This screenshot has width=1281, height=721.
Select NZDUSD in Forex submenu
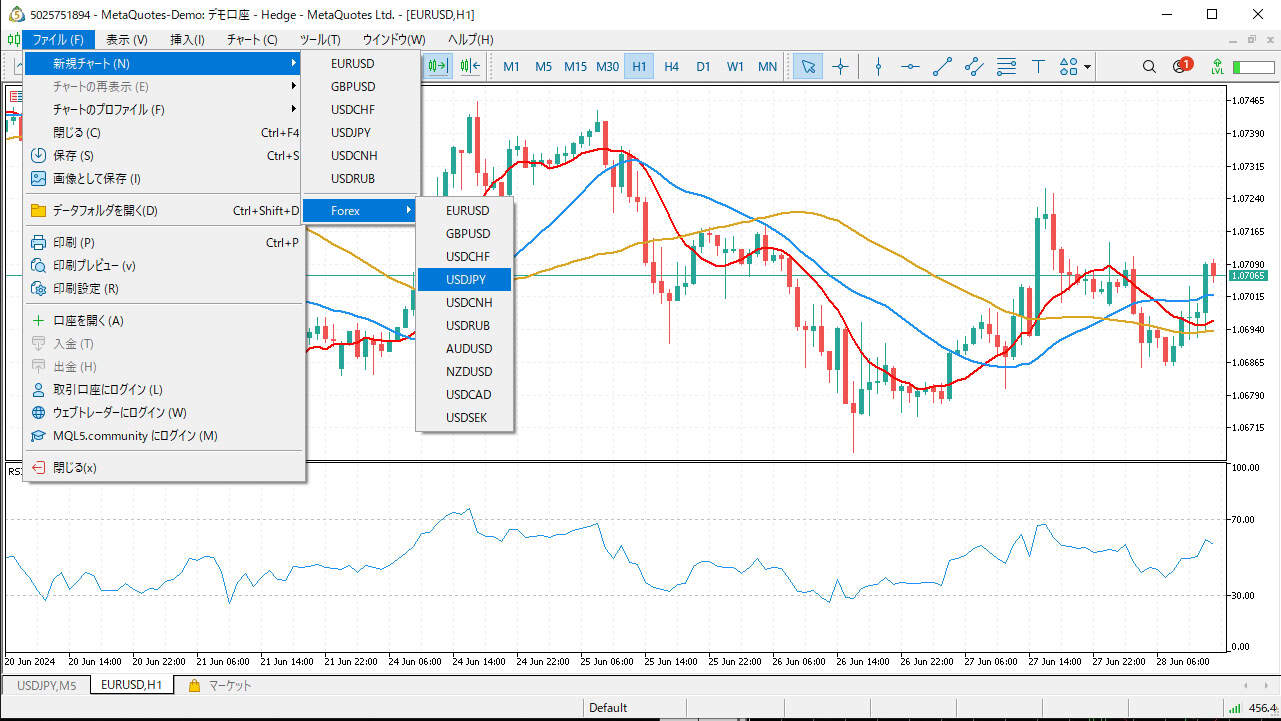click(465, 371)
